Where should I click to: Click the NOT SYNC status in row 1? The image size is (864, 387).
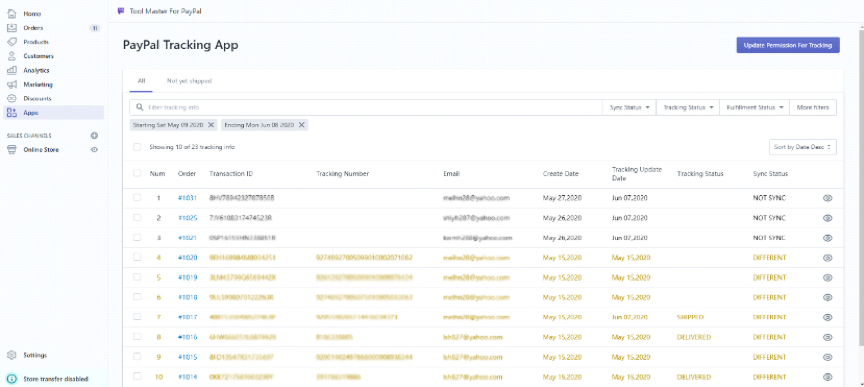[769, 198]
